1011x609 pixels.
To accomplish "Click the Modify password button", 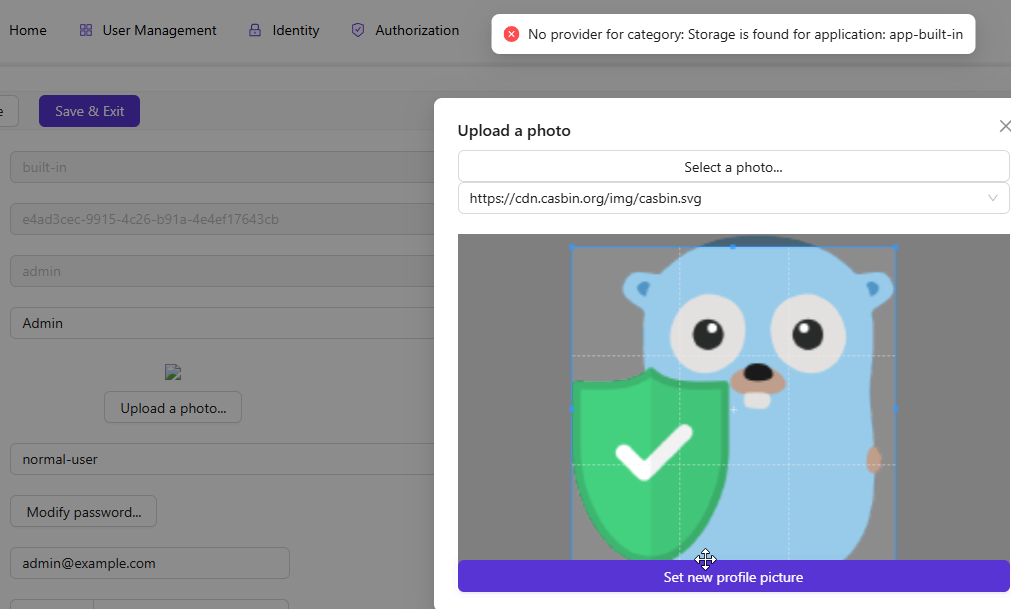I will pyautogui.click(x=84, y=512).
